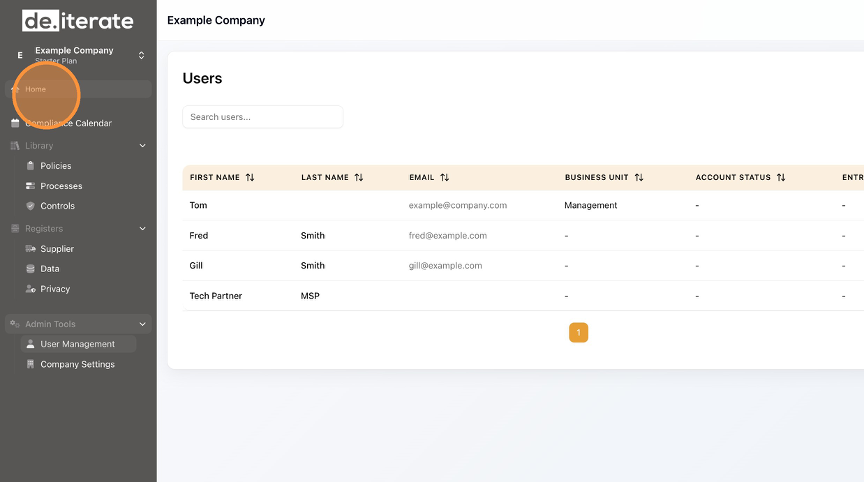Collapse the Library section chevron
This screenshot has width=864, height=482.
(142, 146)
